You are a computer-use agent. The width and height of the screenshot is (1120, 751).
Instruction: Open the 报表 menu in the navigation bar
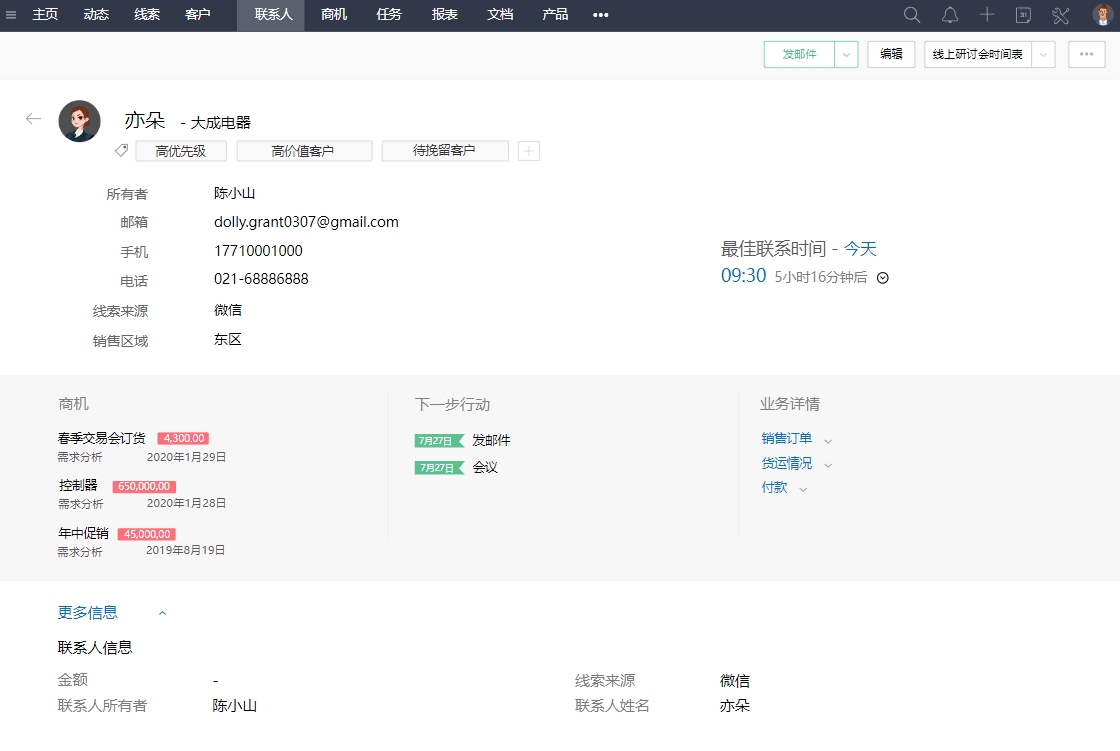point(444,15)
